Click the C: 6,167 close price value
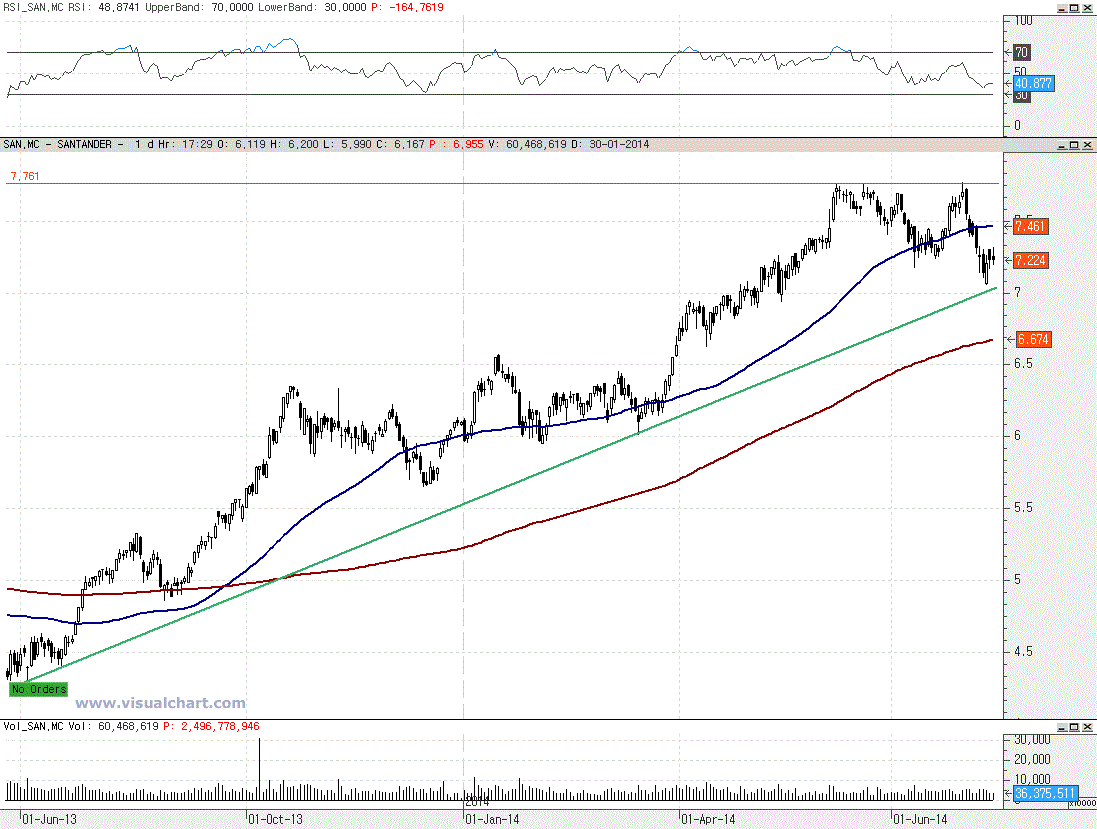The image size is (1097, 829). tap(400, 144)
